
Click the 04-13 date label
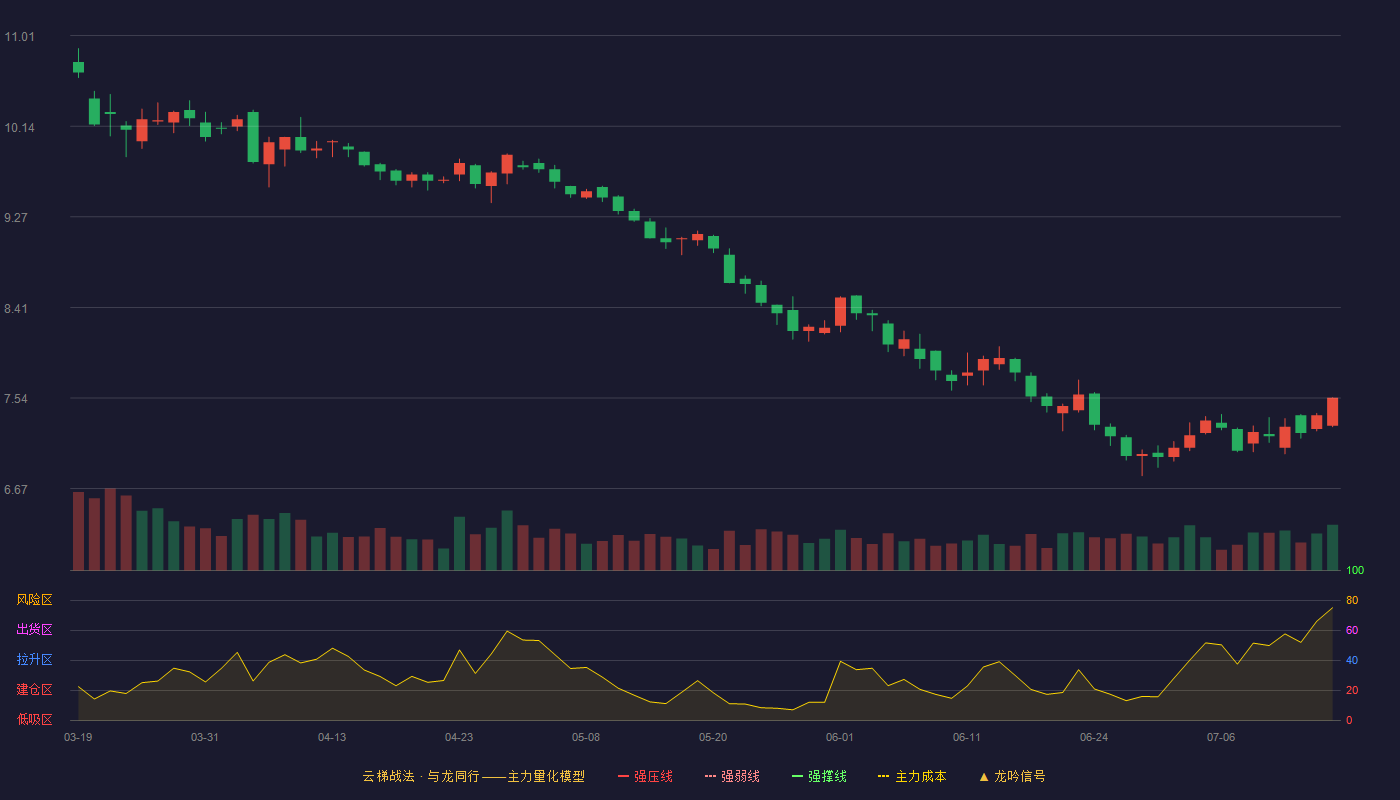click(332, 737)
